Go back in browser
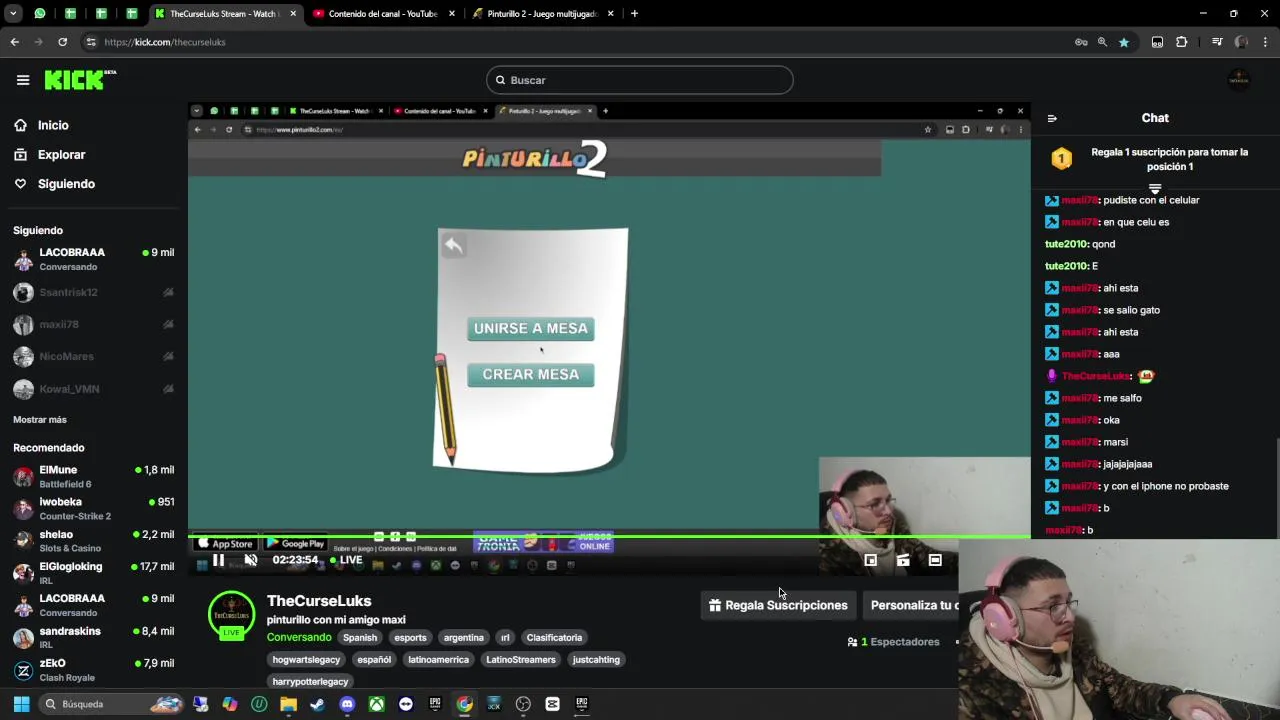1280x720 pixels. click(x=15, y=42)
